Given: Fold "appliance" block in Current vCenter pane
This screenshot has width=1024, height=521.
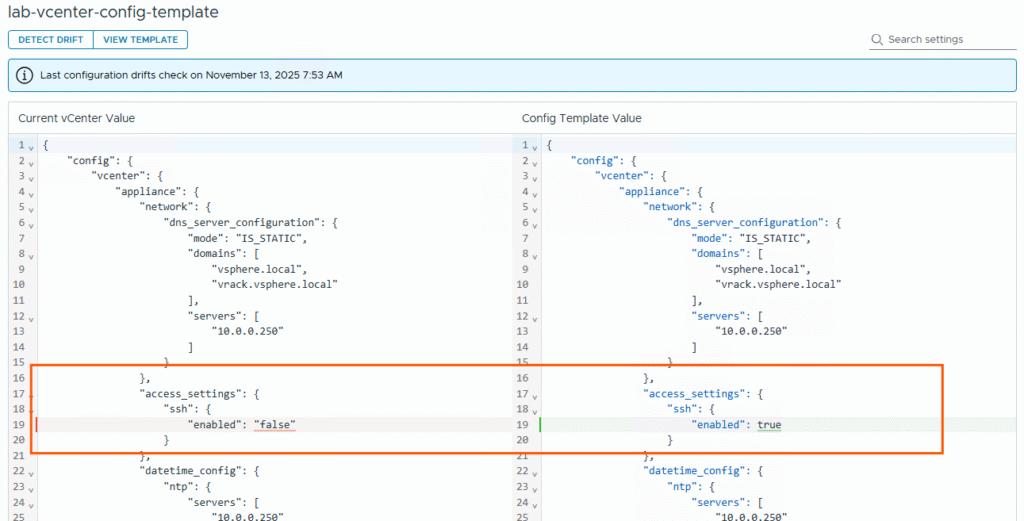Looking at the screenshot, I should [32, 193].
